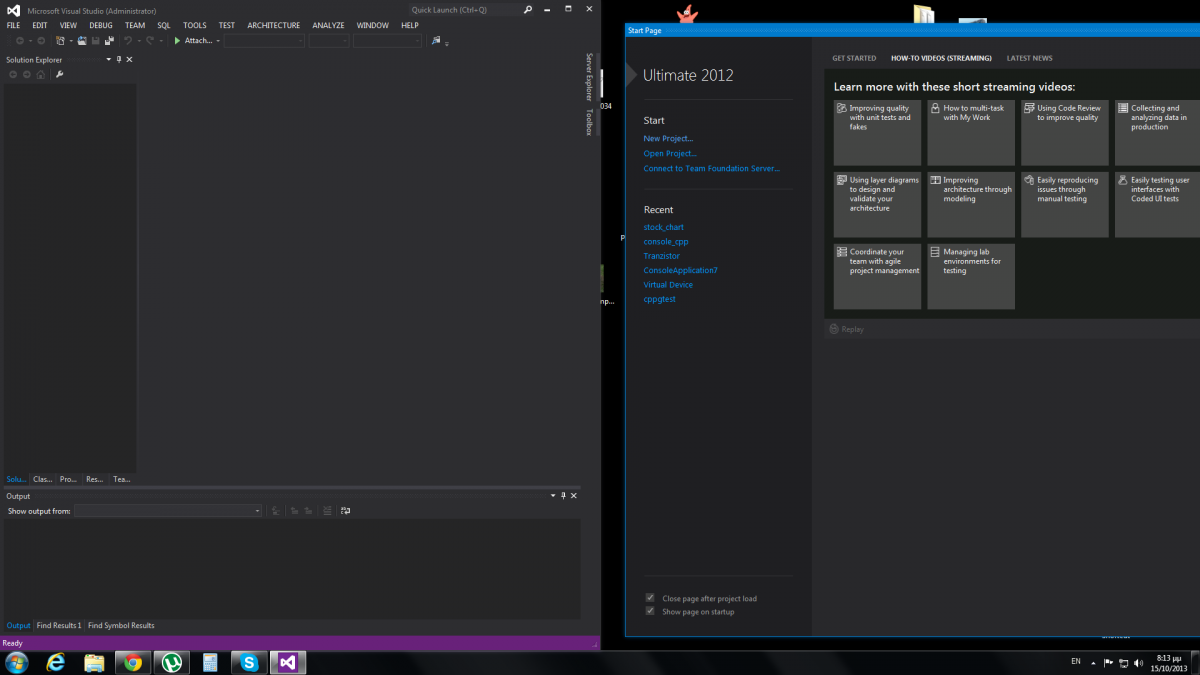Start debugging with the green Attach arrow

click(x=177, y=41)
